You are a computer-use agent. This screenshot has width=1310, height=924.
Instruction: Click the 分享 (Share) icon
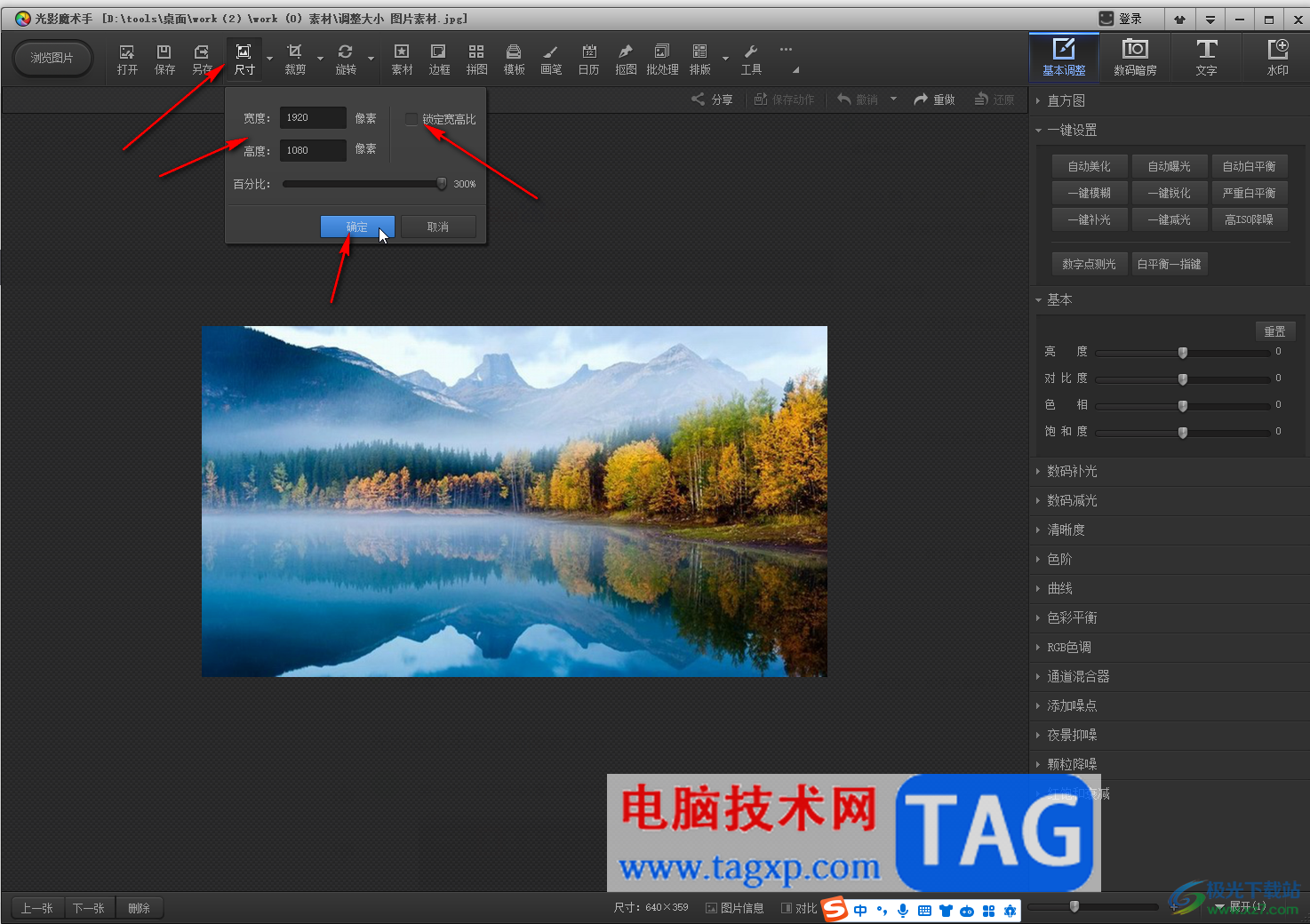712,100
